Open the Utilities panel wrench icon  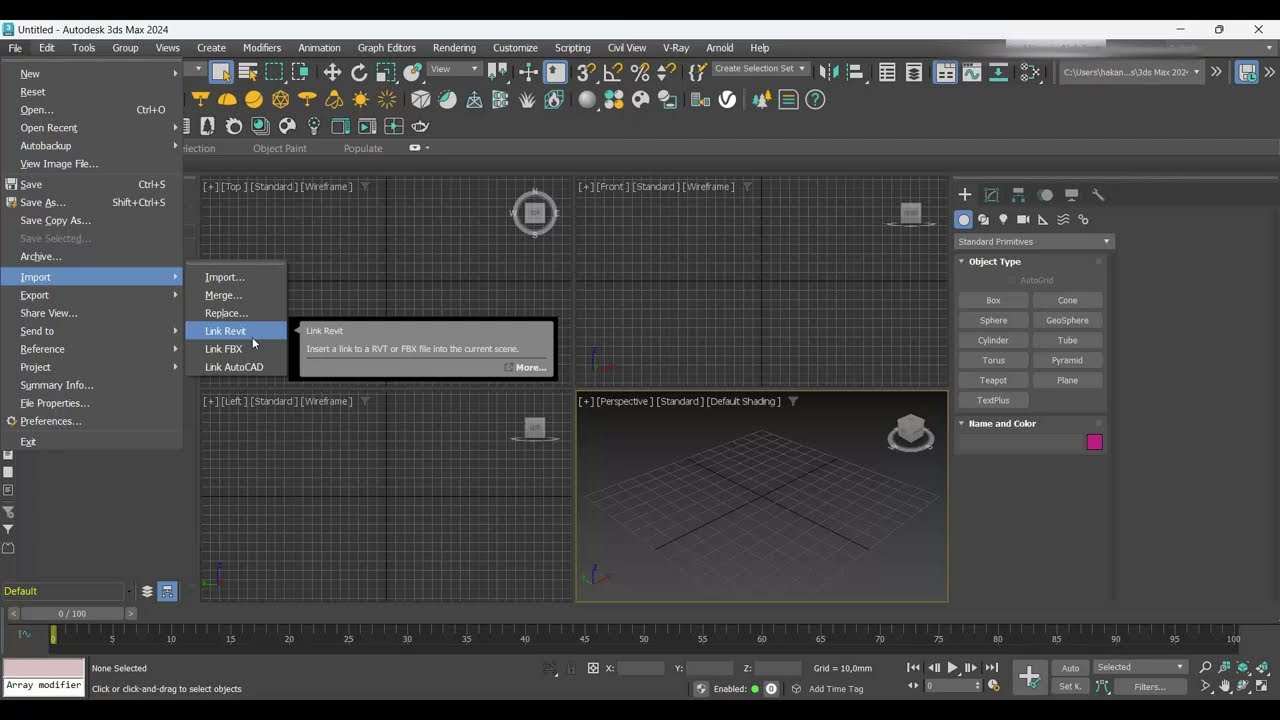(x=1097, y=195)
